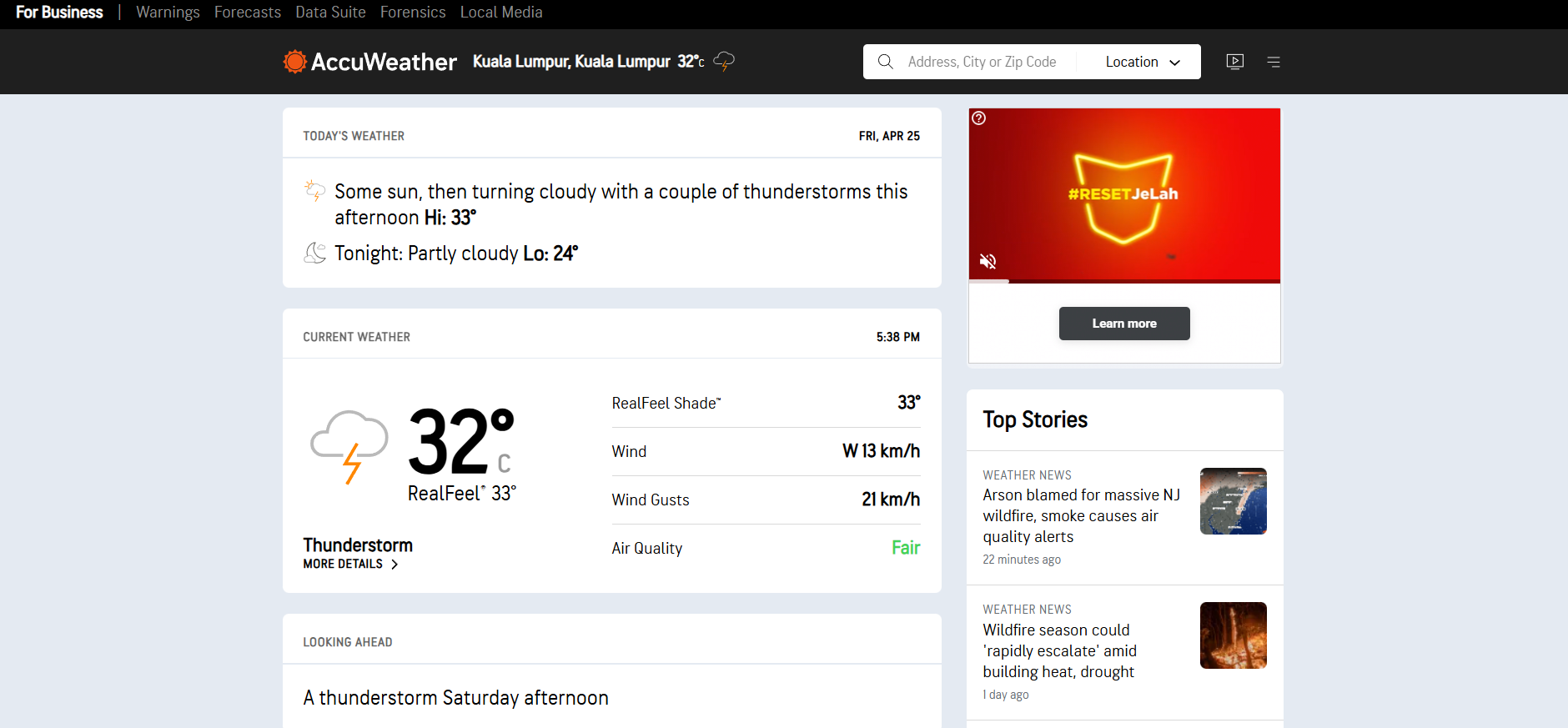Unmute the ad video speaker icon
1568x728 pixels.
[x=988, y=261]
